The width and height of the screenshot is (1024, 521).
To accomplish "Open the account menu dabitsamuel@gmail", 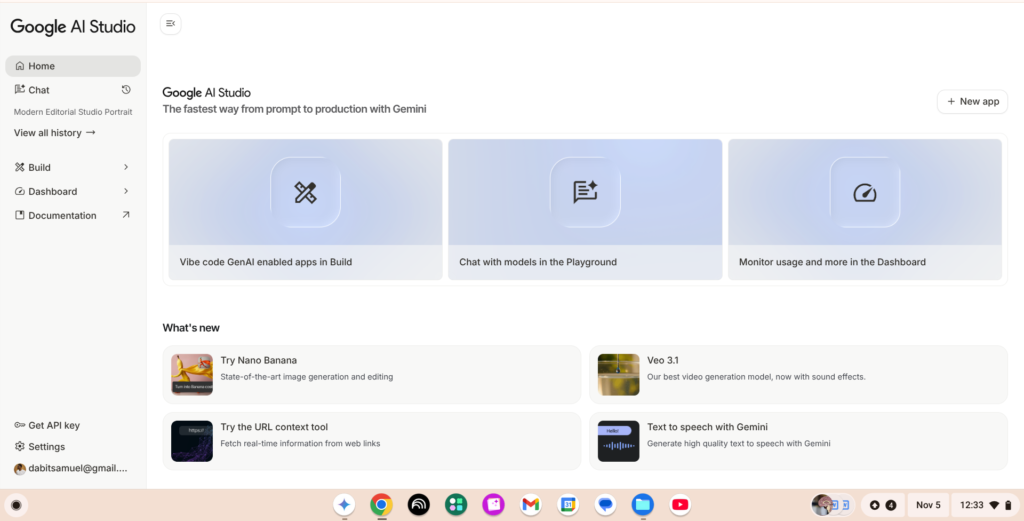I will (x=72, y=469).
